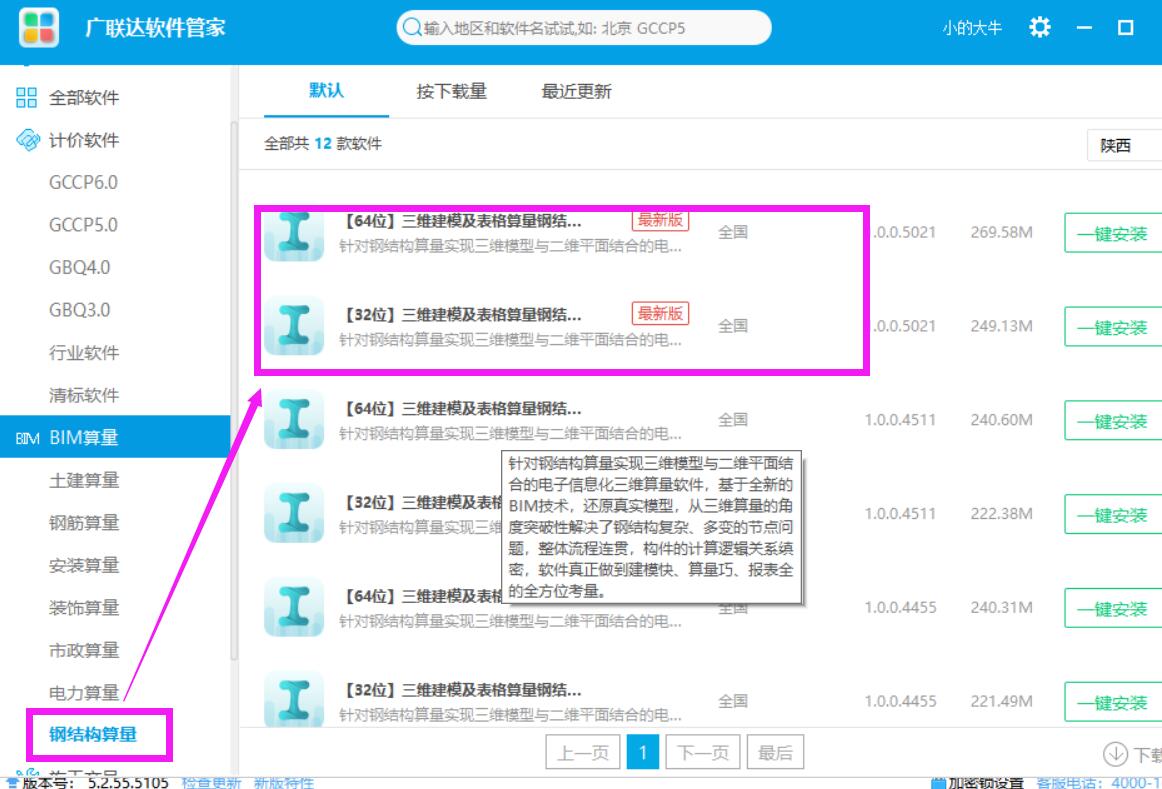The width and height of the screenshot is (1162, 789).
Task: Click the BIM icon beside BIM算量
Action: [27, 438]
